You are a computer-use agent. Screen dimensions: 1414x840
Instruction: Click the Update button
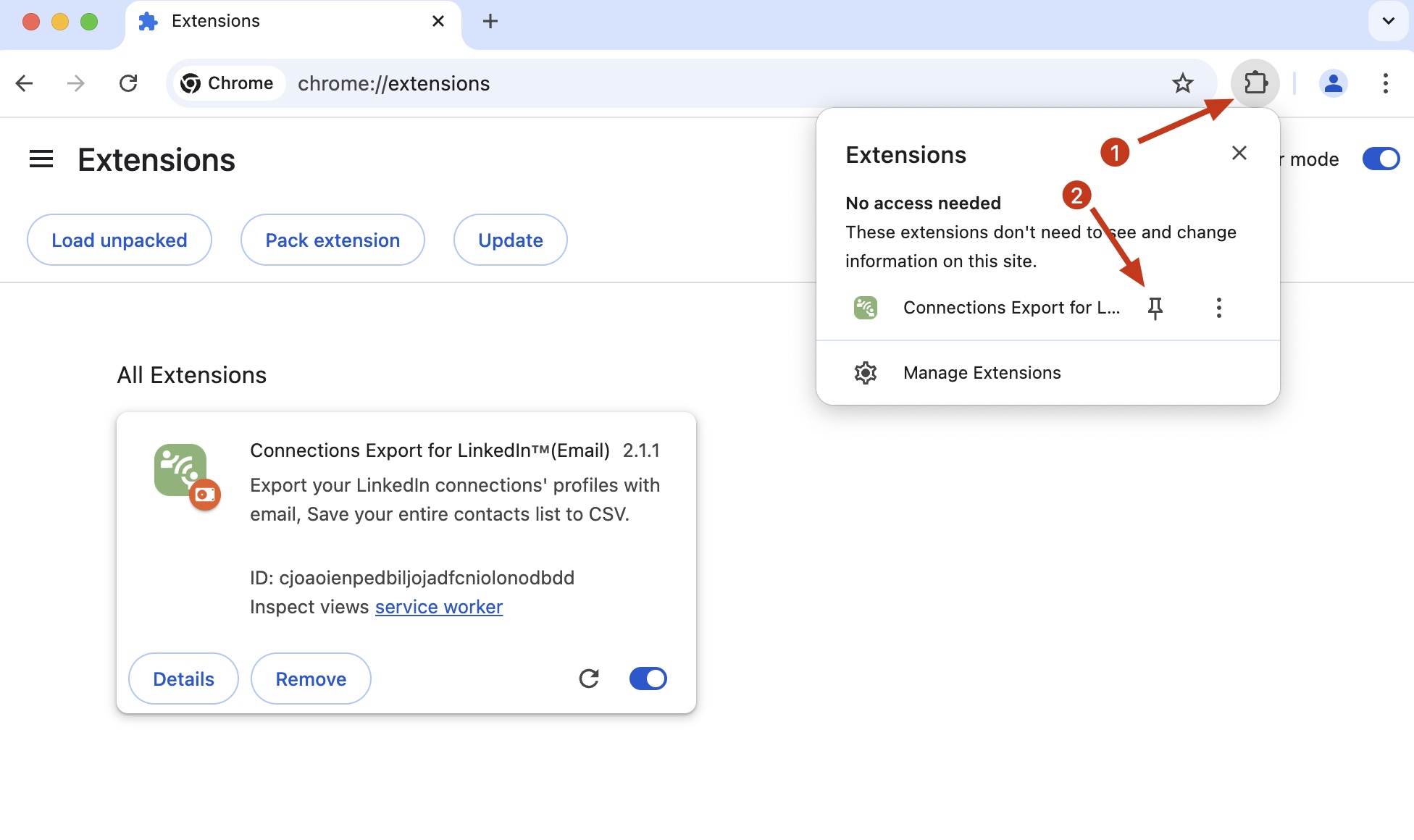pyautogui.click(x=511, y=240)
